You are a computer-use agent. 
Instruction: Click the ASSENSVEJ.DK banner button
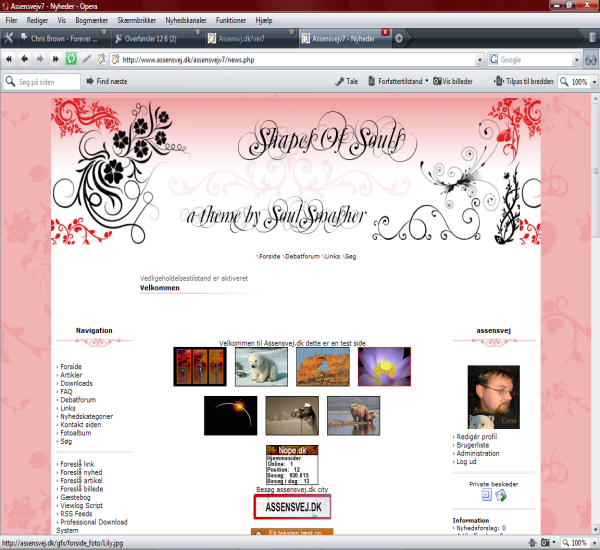[x=292, y=507]
